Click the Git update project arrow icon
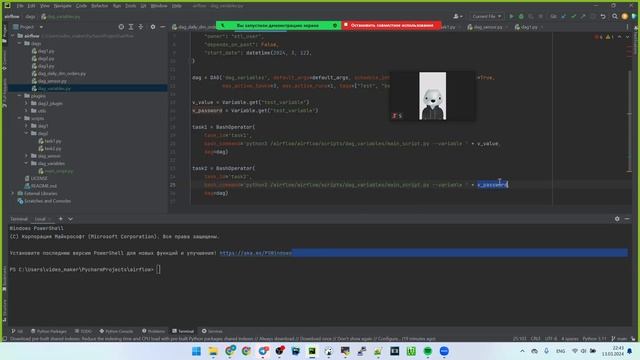This screenshot has width=640, height=360. tap(564, 16)
